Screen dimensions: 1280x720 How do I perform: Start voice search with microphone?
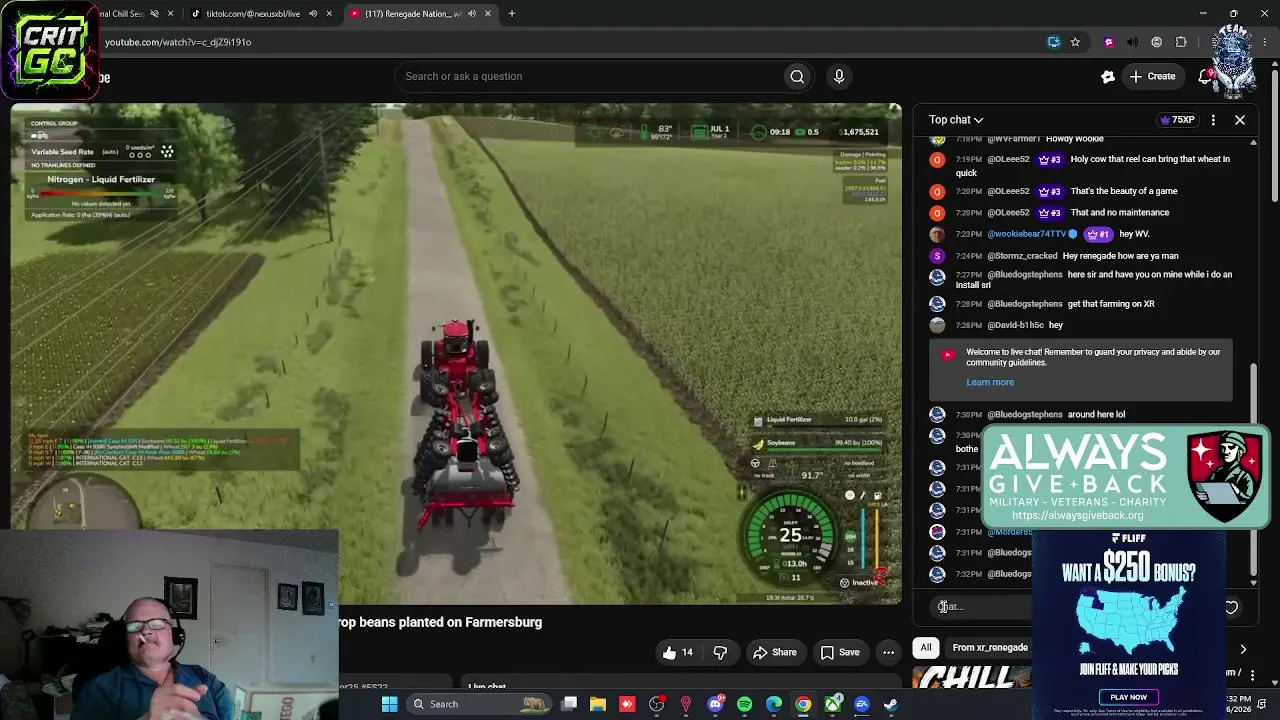point(839,76)
